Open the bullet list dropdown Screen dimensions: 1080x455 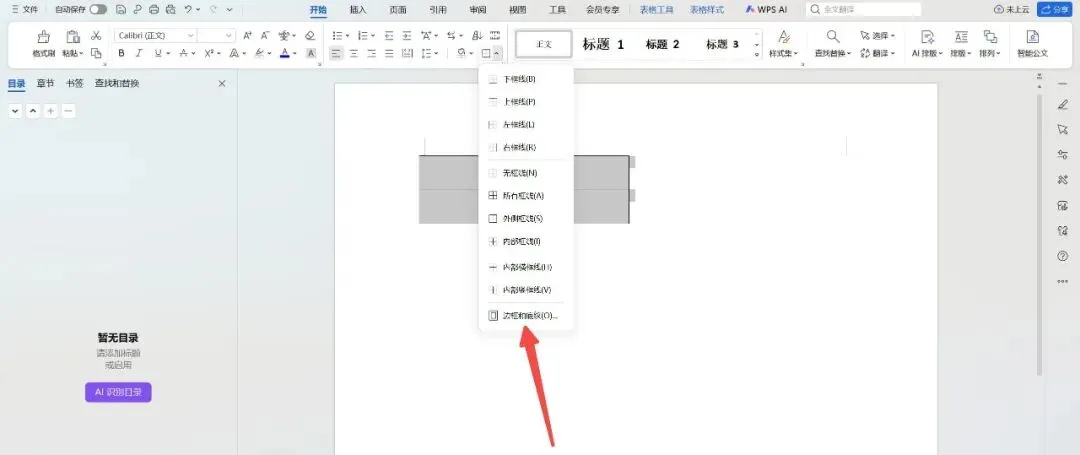[347, 35]
